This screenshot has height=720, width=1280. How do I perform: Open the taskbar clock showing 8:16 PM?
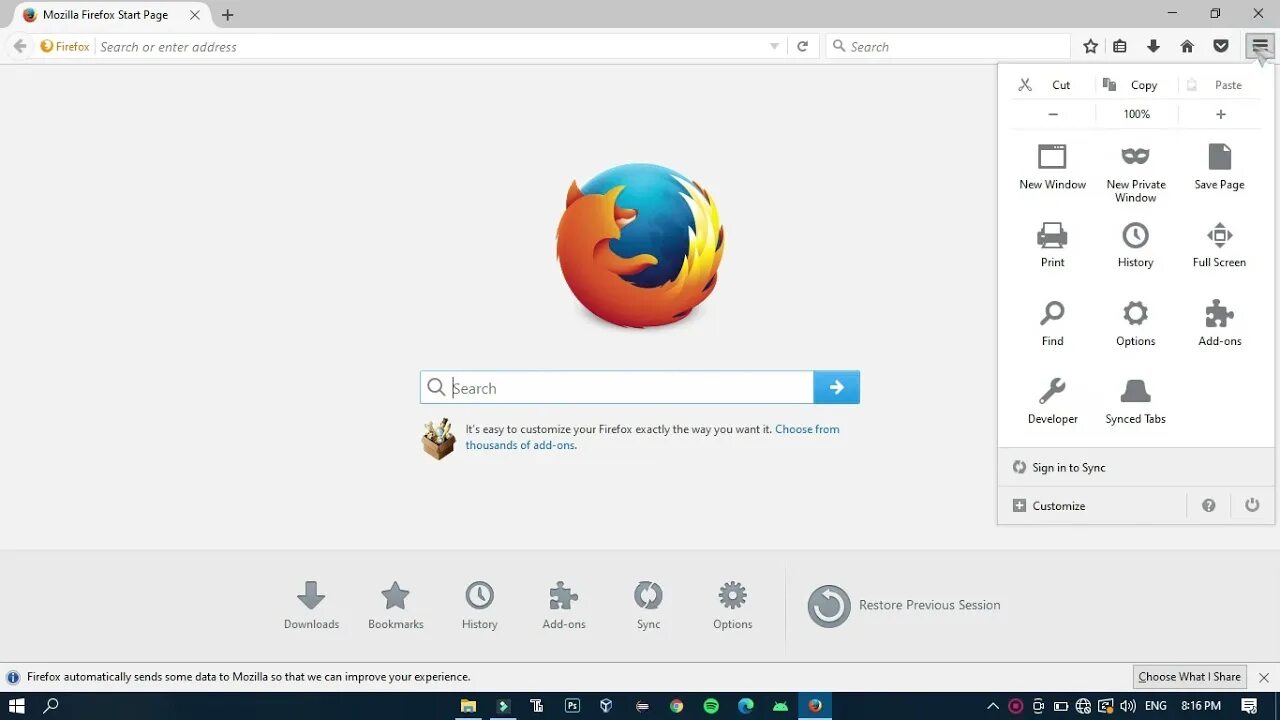[1201, 706]
